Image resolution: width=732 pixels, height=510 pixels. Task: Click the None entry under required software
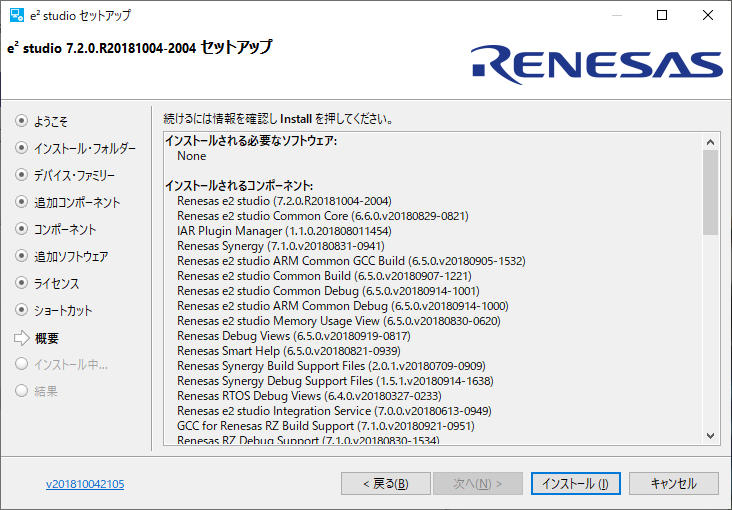pos(191,156)
